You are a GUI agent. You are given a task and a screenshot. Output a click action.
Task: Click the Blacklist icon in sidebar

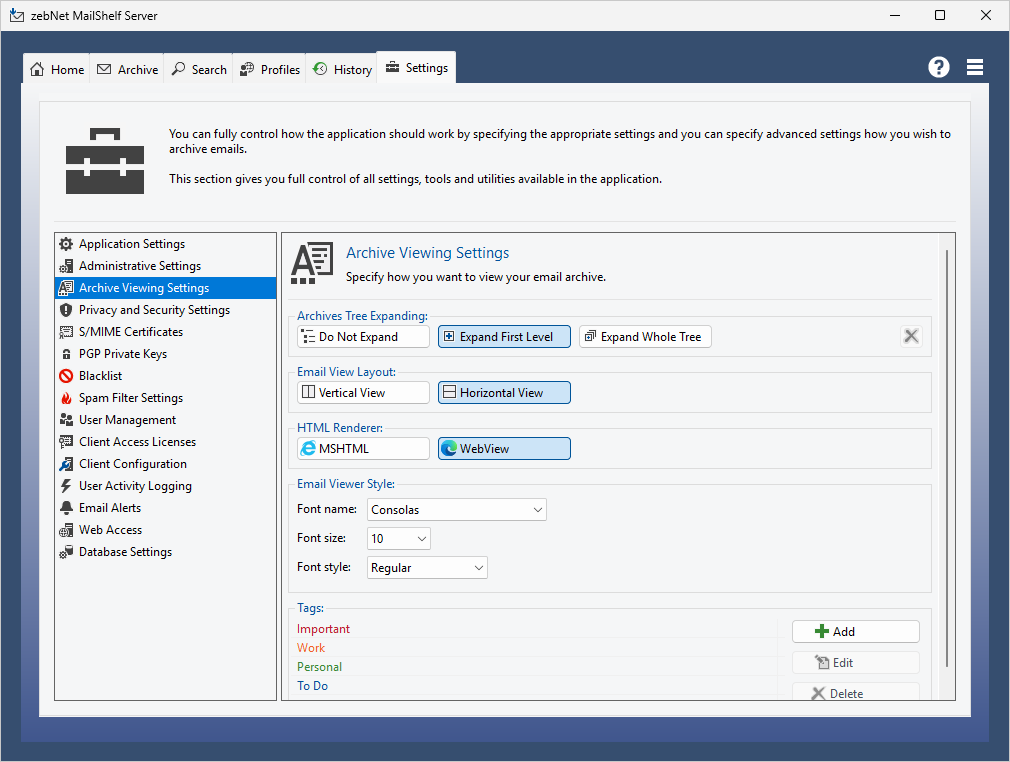pyautogui.click(x=66, y=376)
